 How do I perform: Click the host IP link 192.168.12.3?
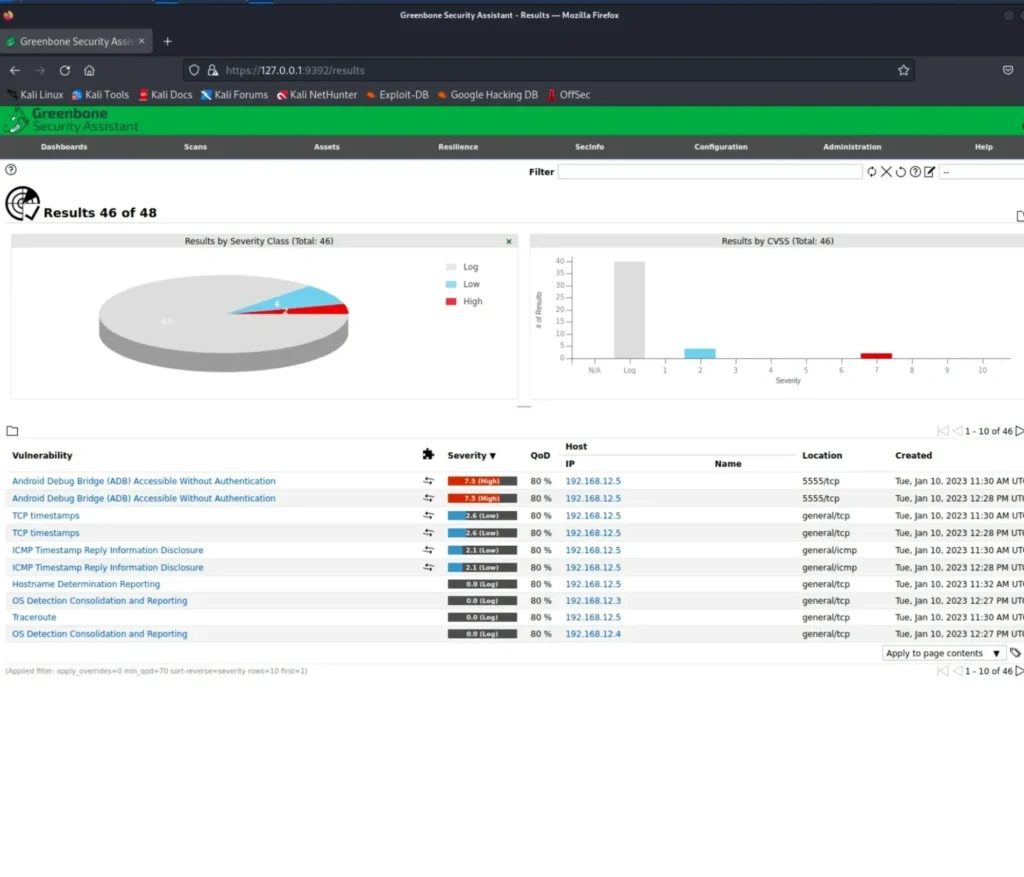(x=593, y=601)
